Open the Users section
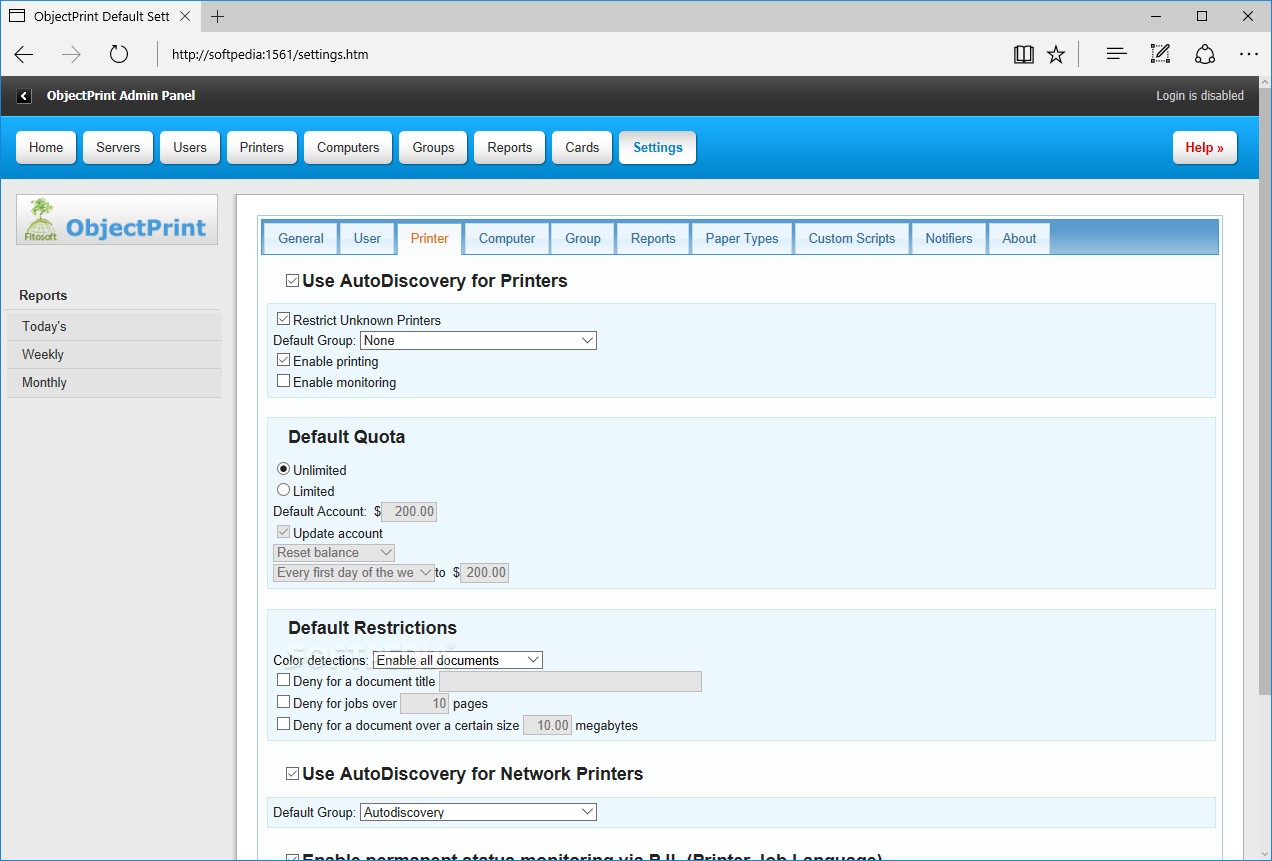 pyautogui.click(x=190, y=147)
